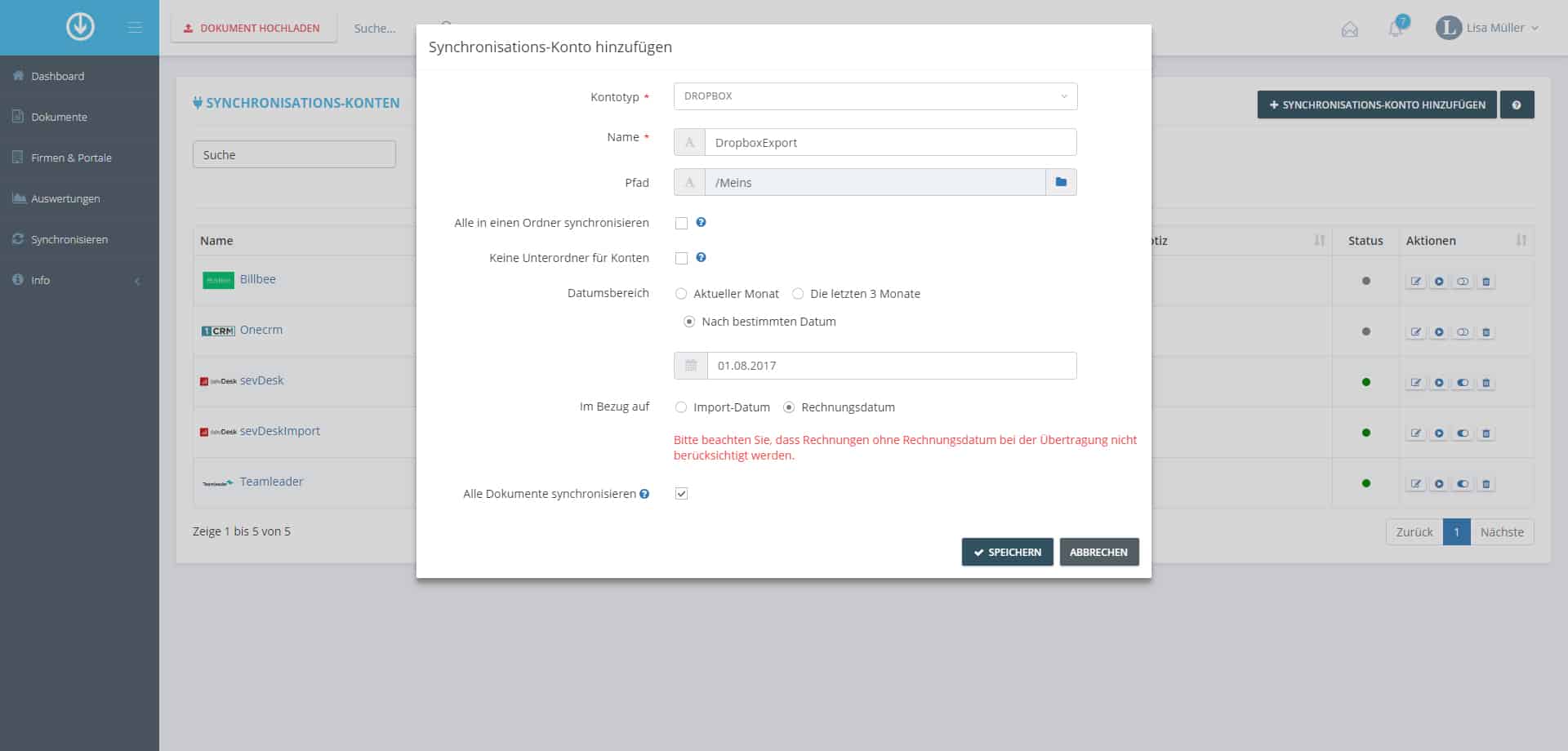
Task: Click the Suche field above the table
Action: click(x=294, y=154)
